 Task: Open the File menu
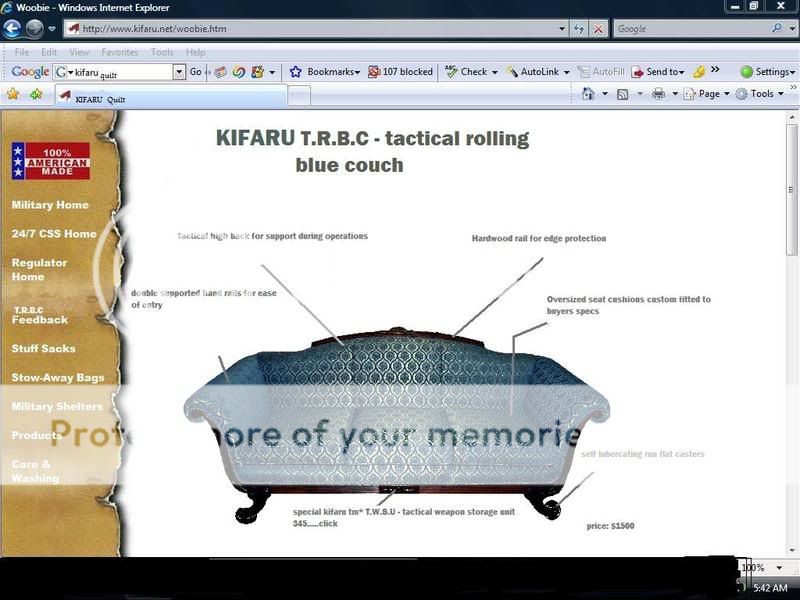(x=22, y=52)
